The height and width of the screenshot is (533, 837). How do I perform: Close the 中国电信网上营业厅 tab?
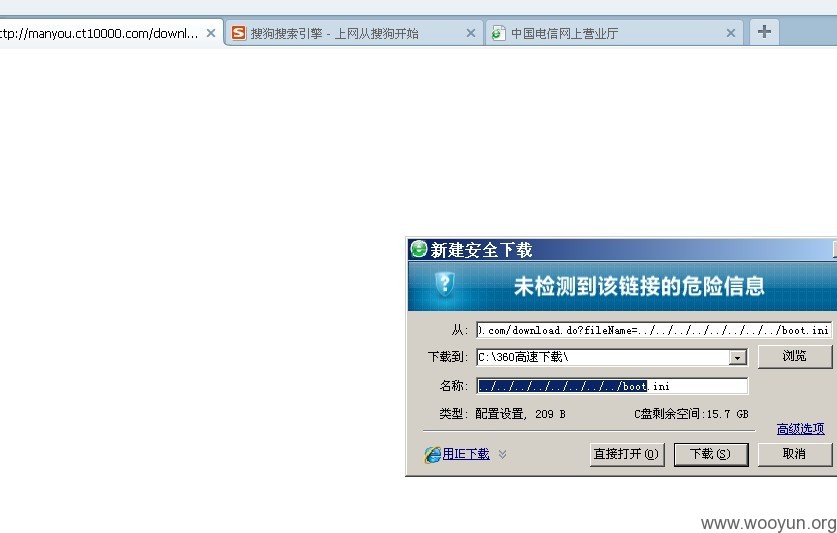[731, 33]
